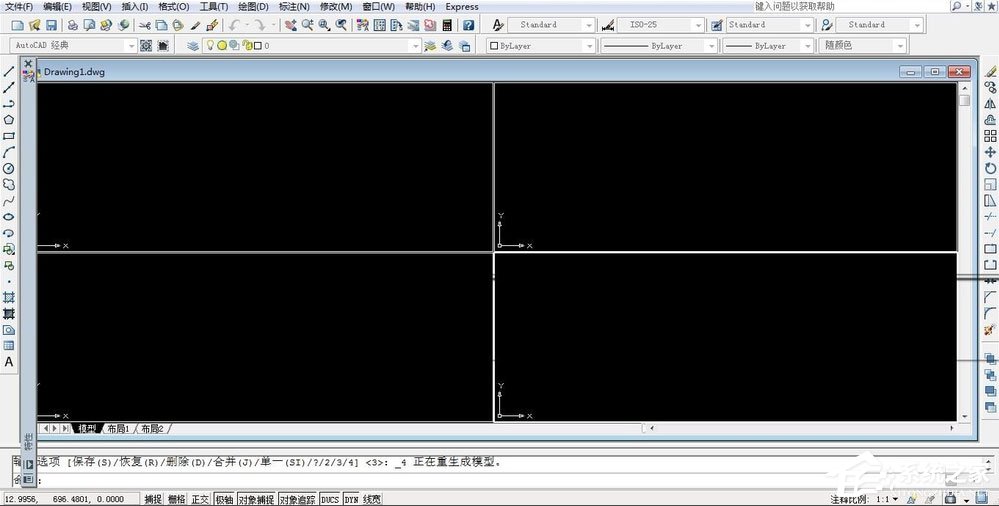Screen dimensions: 999x506
Task: Click the Help question mark icon
Action: [x=469, y=25]
